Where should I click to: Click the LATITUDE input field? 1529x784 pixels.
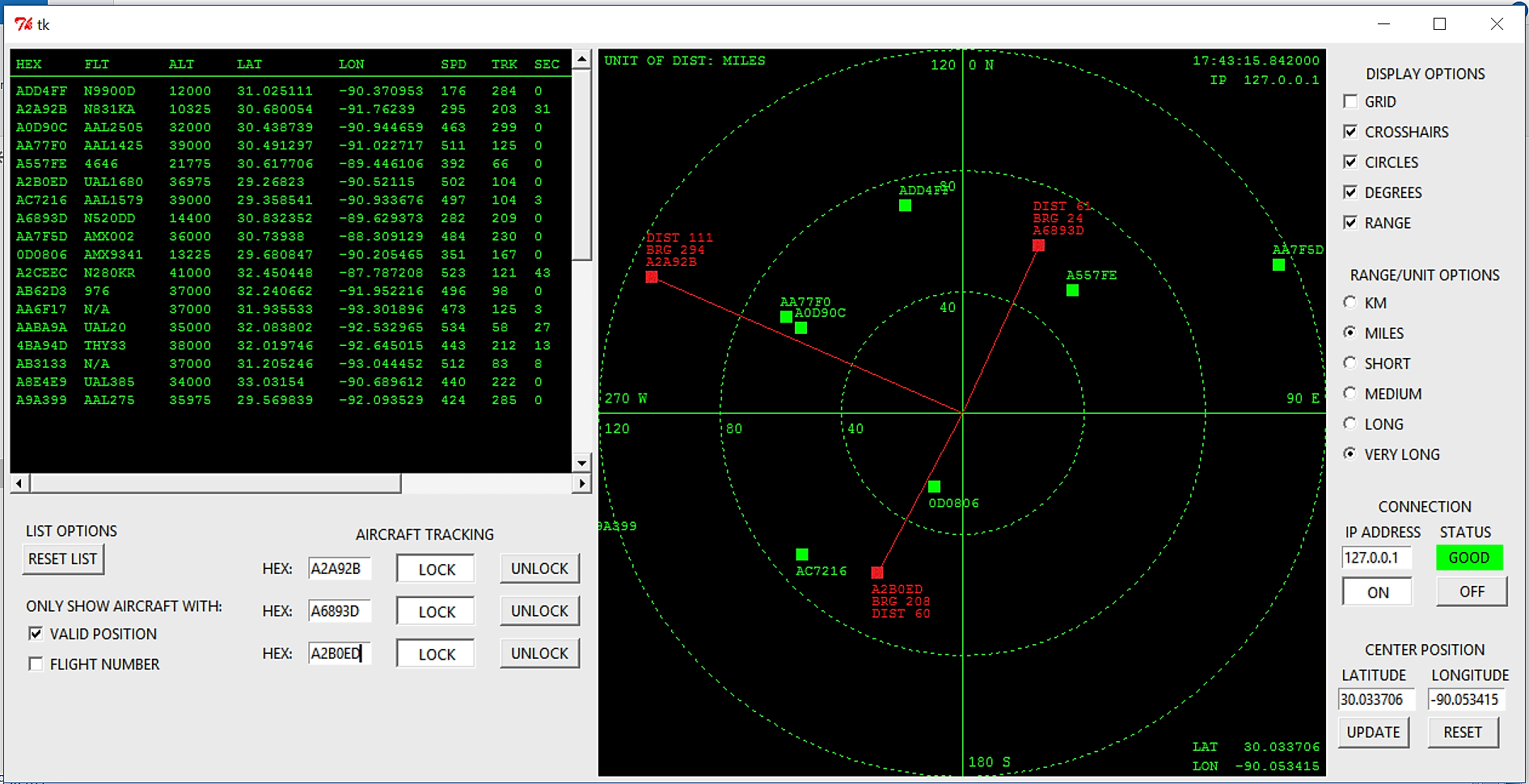coord(1377,699)
